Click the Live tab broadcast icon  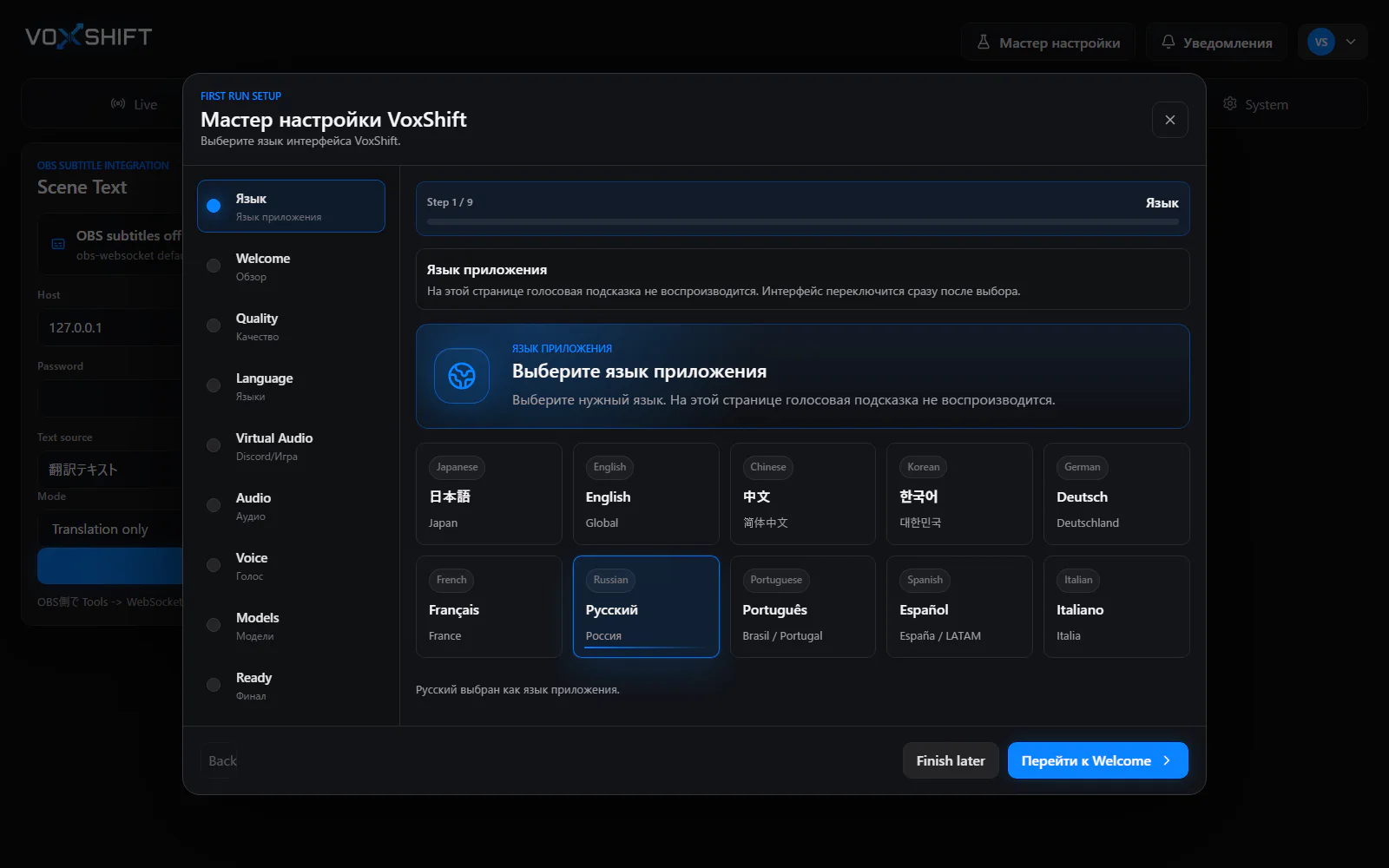(118, 104)
